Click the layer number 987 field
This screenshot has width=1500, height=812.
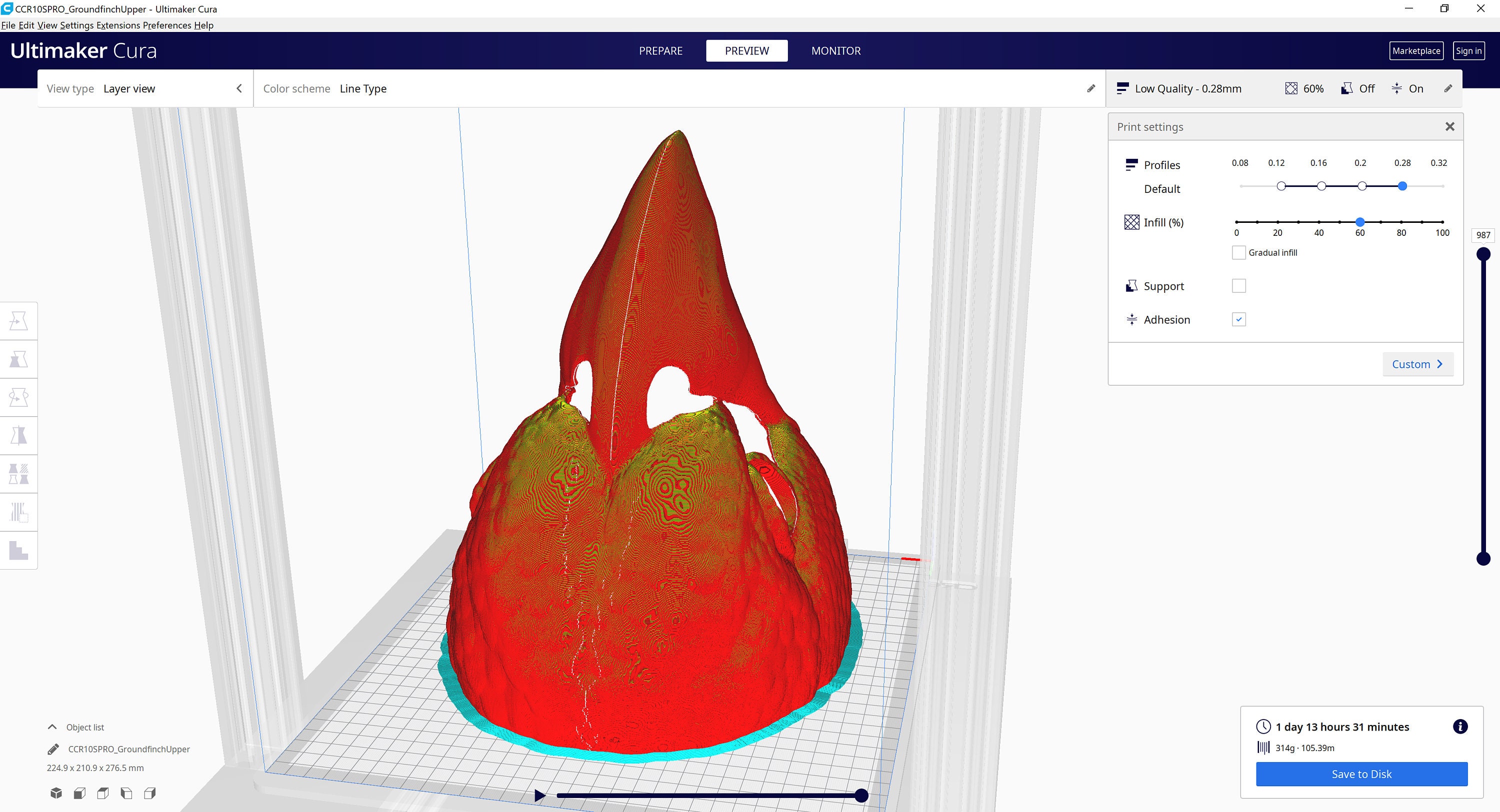pos(1483,235)
